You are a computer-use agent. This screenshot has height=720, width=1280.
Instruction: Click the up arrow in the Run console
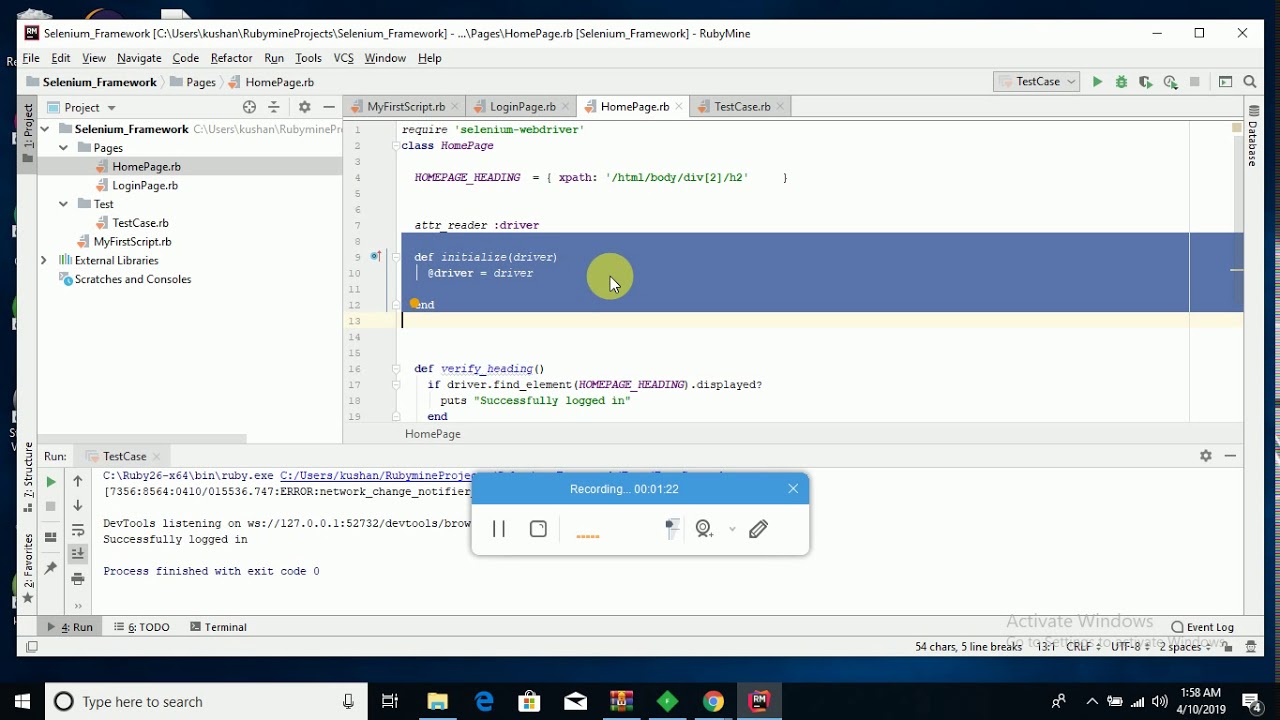coord(78,481)
